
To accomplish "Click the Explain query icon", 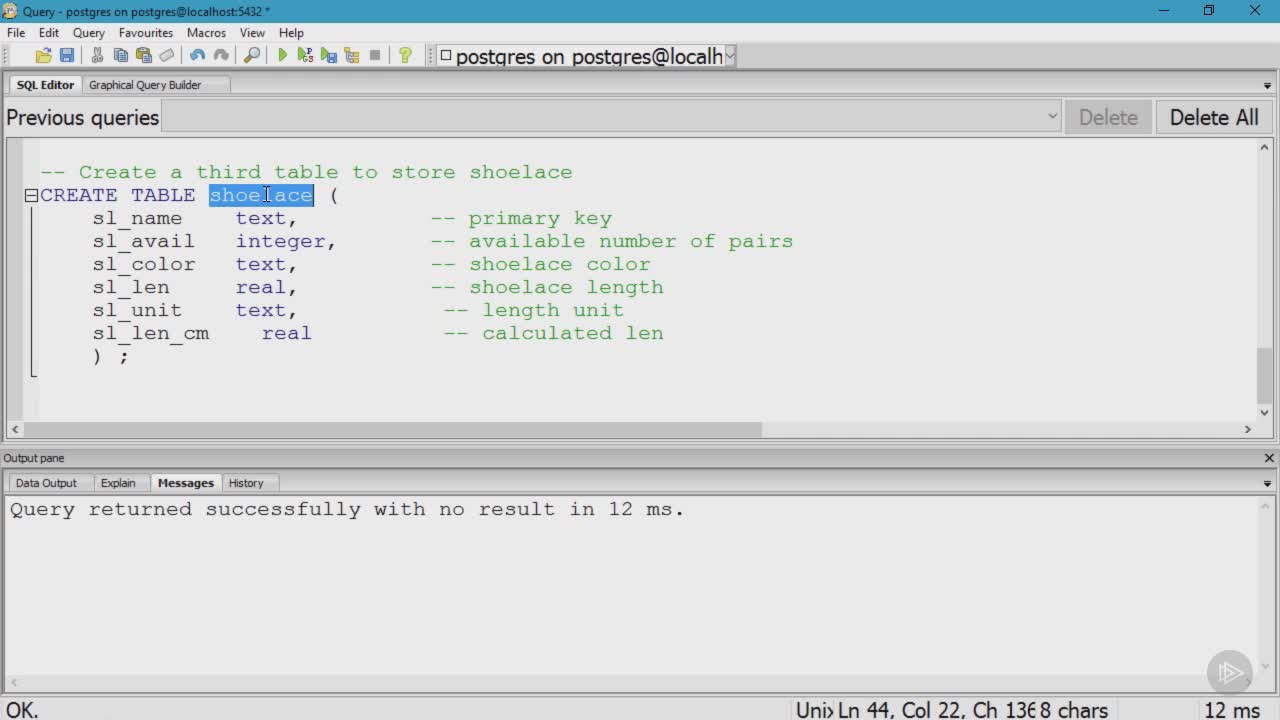I will pyautogui.click(x=352, y=56).
